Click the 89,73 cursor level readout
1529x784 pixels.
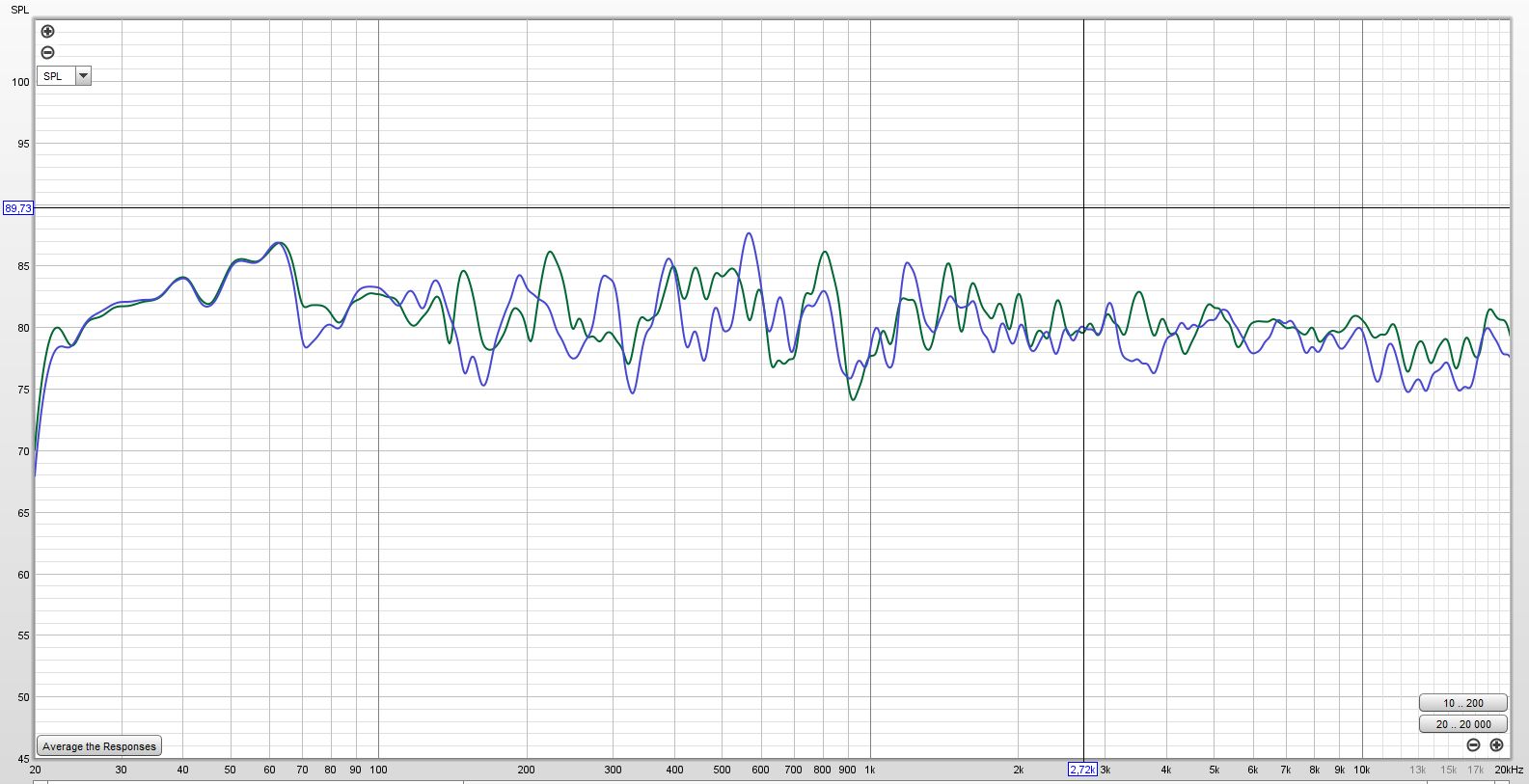(18, 208)
